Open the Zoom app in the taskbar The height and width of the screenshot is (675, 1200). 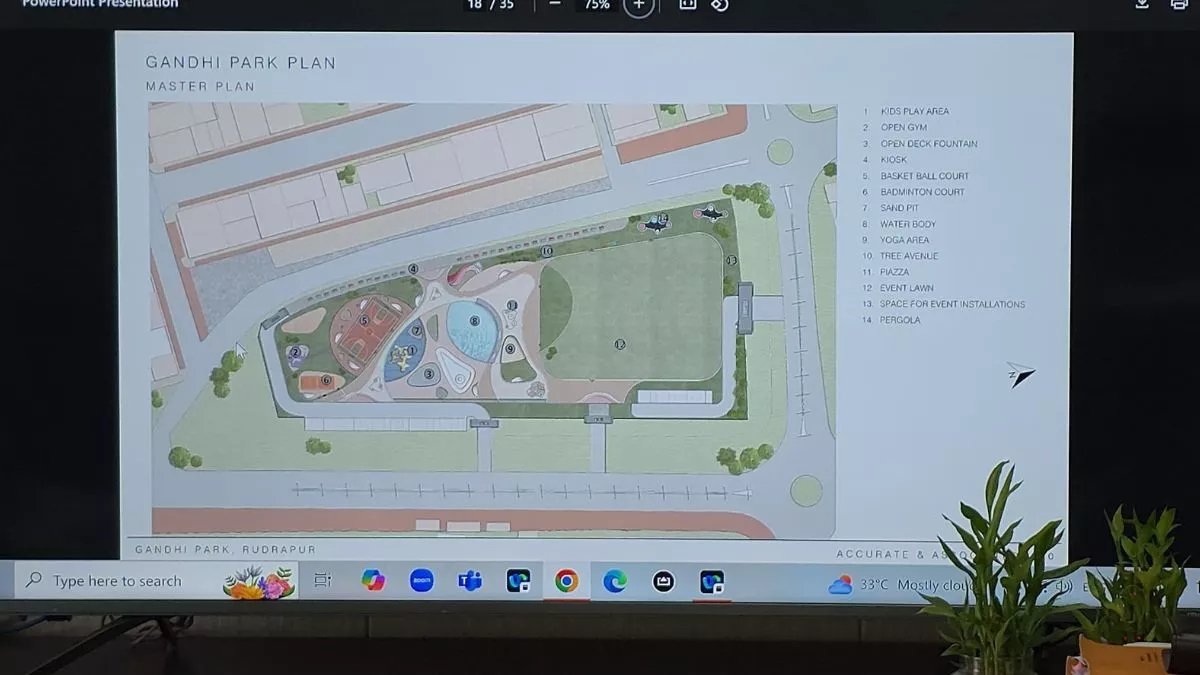[422, 580]
